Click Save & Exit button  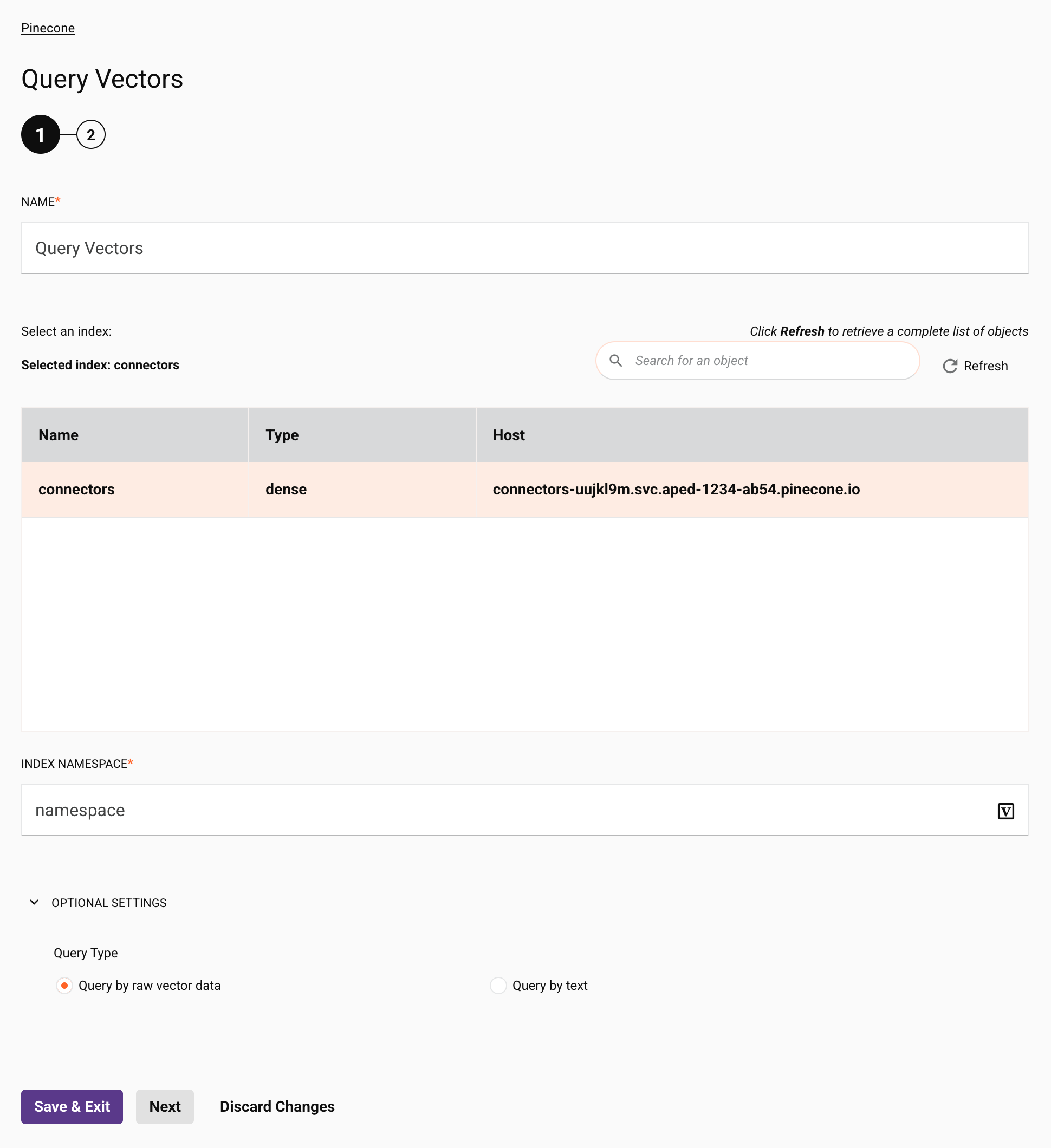pyautogui.click(x=72, y=1106)
